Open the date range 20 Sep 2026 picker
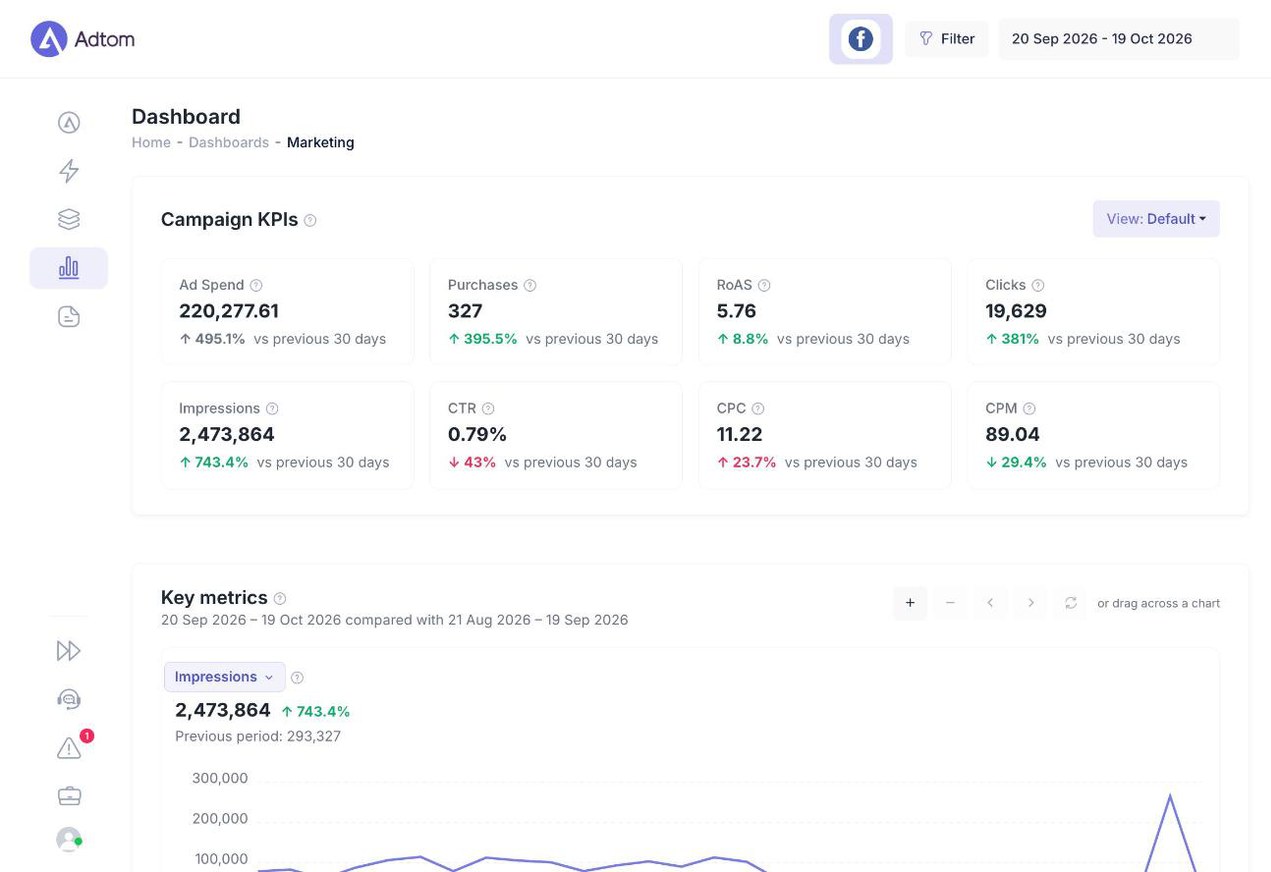This screenshot has height=872, width=1271. pyautogui.click(x=1118, y=39)
